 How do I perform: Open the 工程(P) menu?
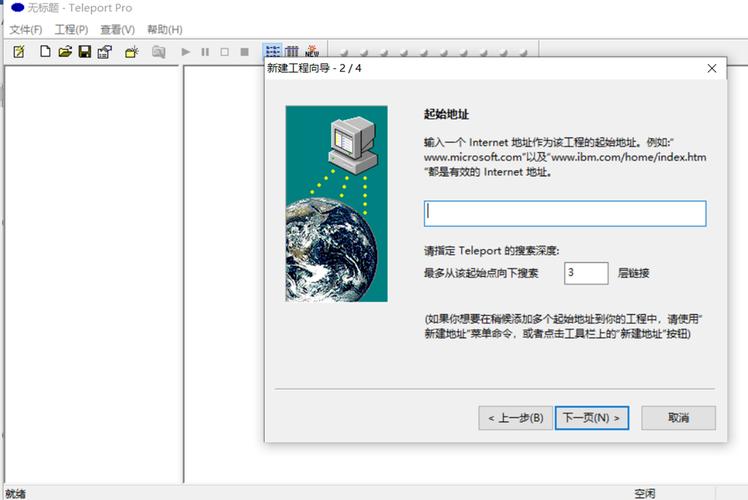72,30
